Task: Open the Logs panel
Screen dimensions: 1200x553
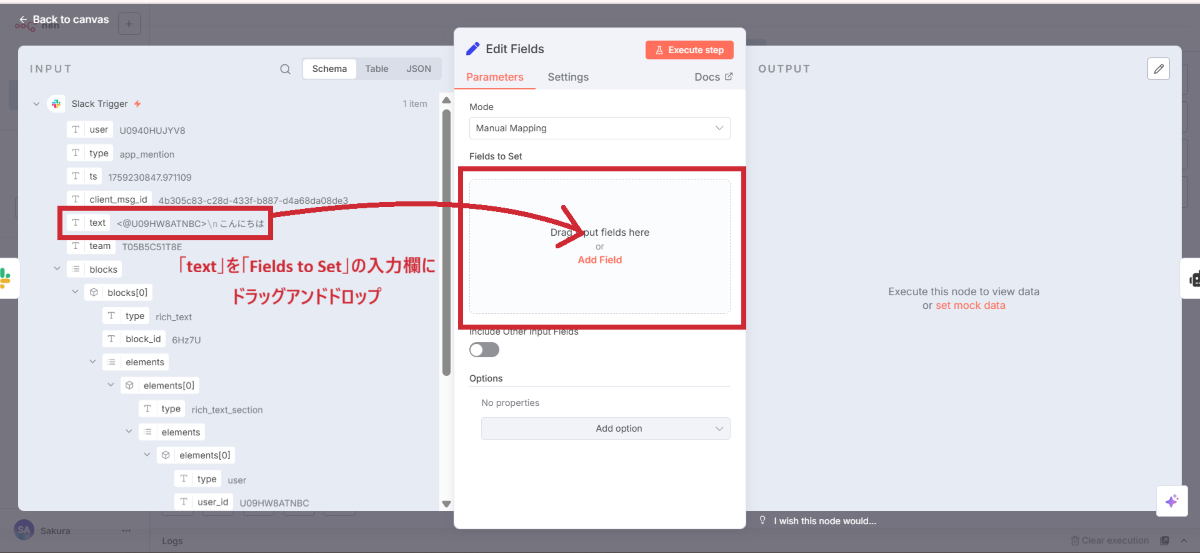Action: tap(173, 541)
